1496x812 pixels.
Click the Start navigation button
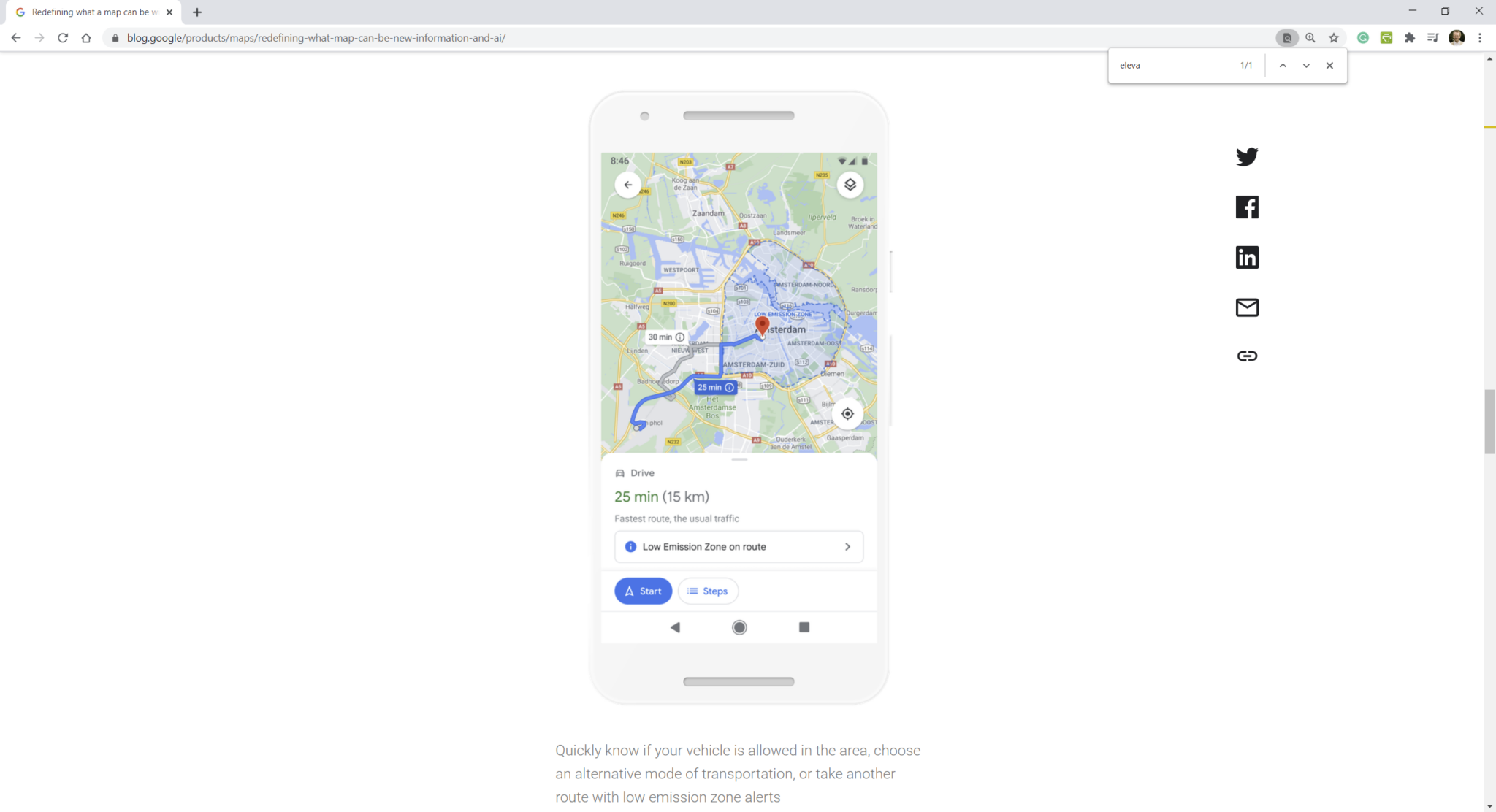pyautogui.click(x=643, y=591)
